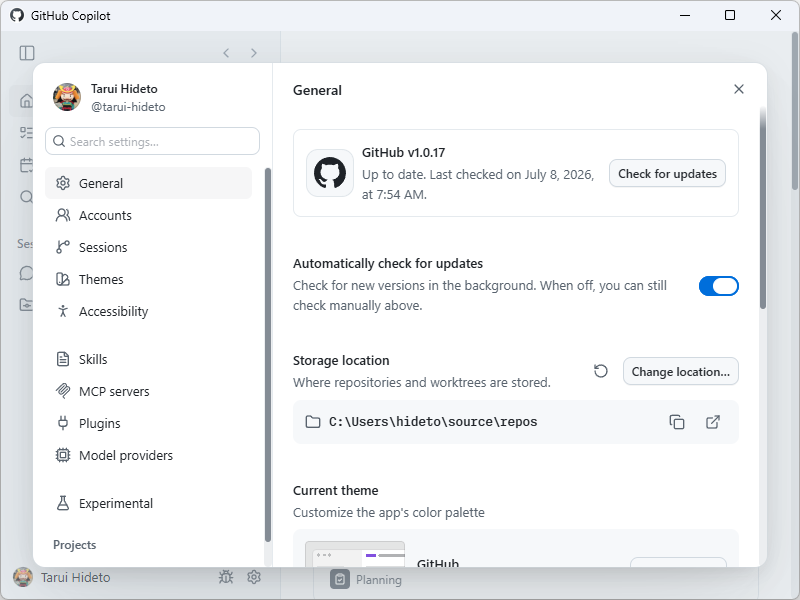Click the Planning label at bottom
800x600 pixels.
[x=379, y=580]
